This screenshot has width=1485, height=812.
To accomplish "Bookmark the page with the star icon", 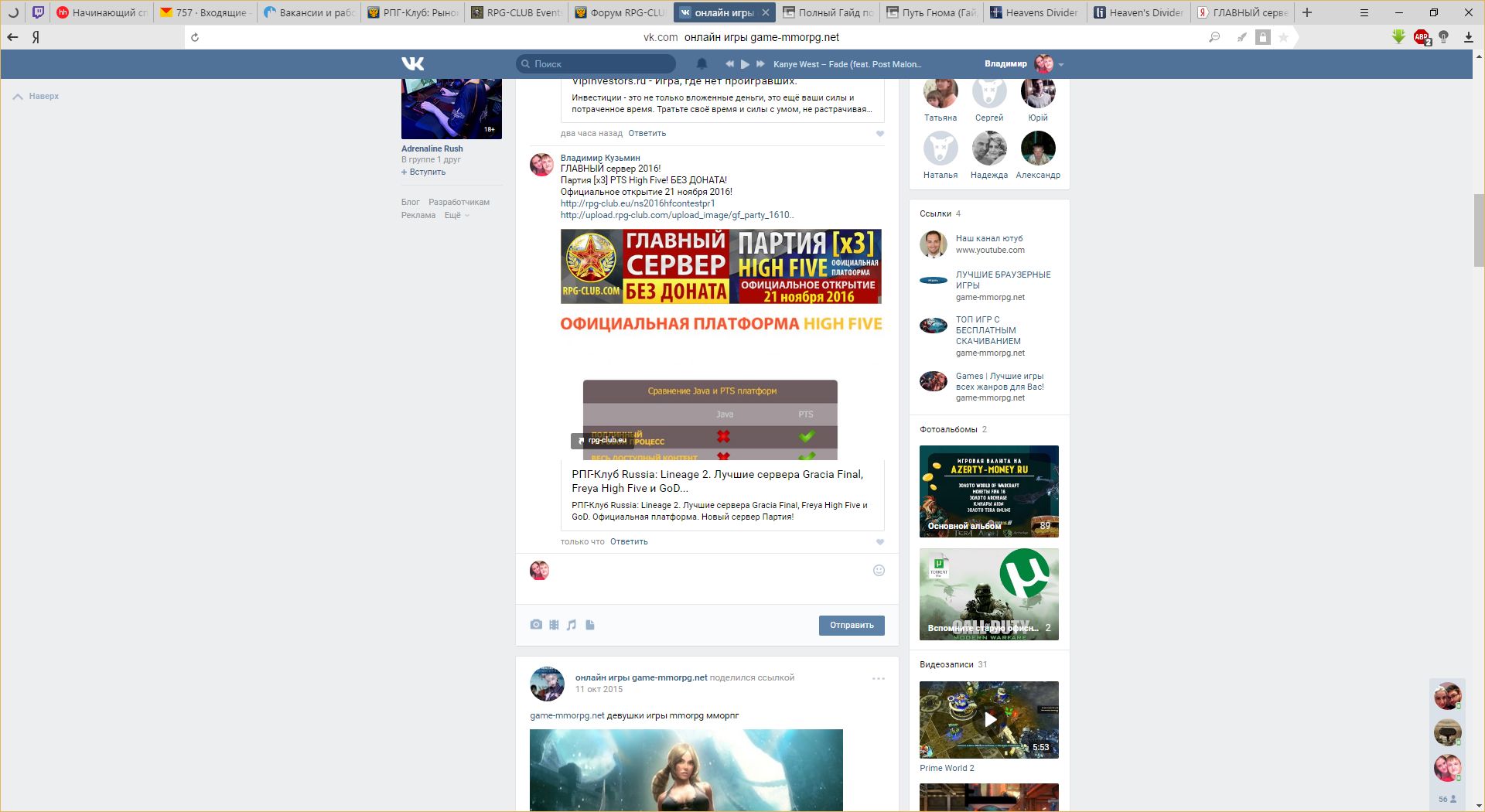I will 1283,37.
